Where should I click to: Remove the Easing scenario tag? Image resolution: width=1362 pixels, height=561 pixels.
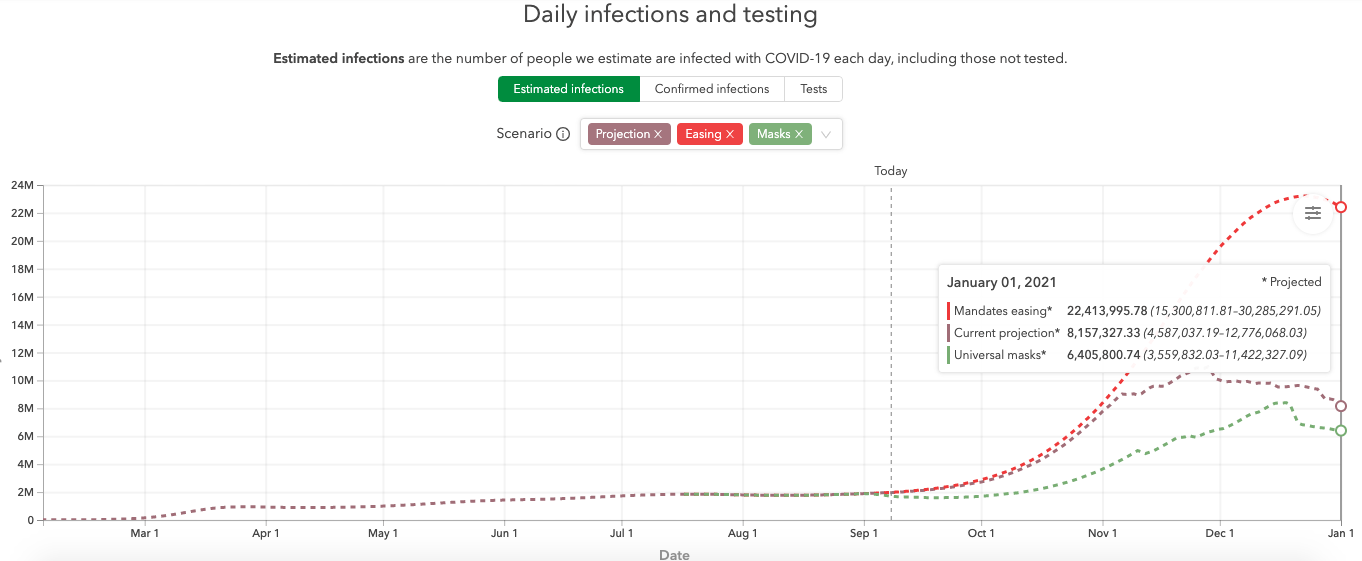730,134
